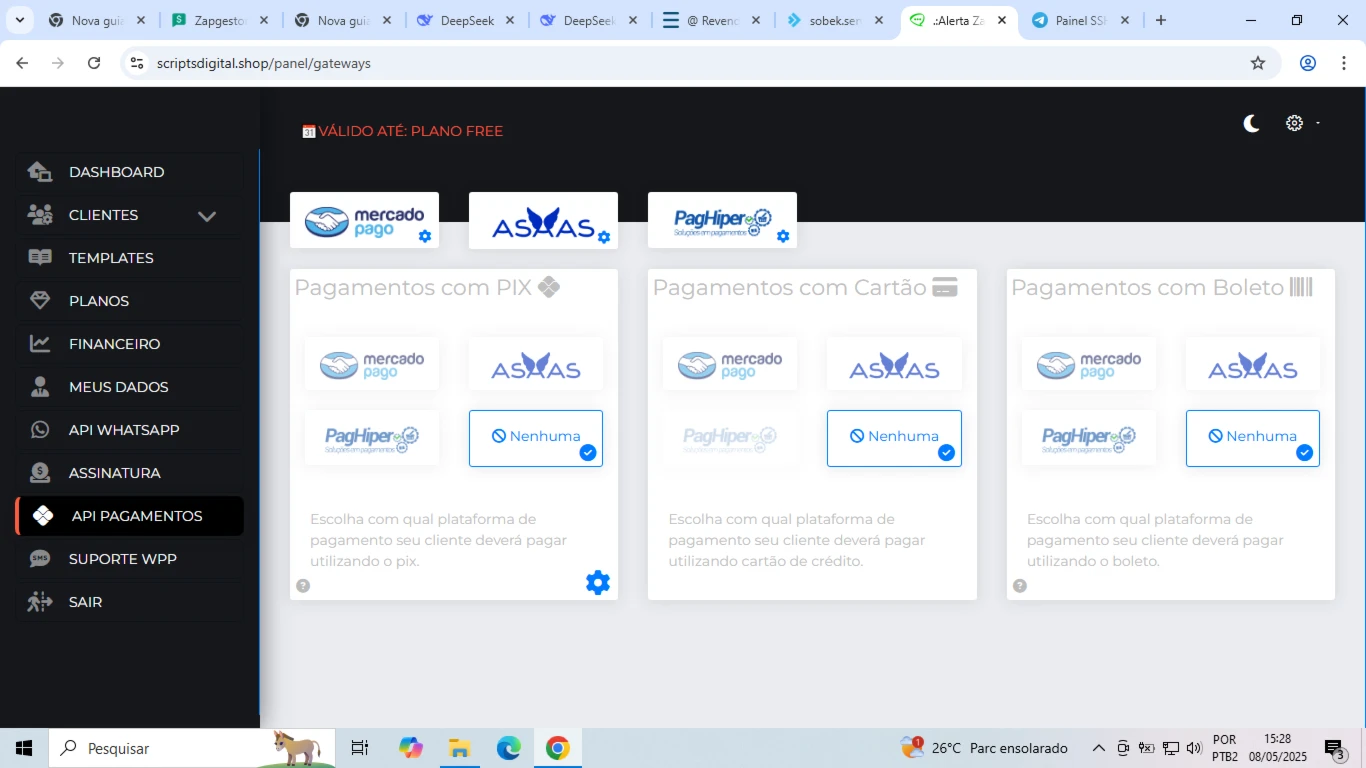Select Mercado Pago for PIX payments
This screenshot has width=1366, height=768.
[x=372, y=364]
